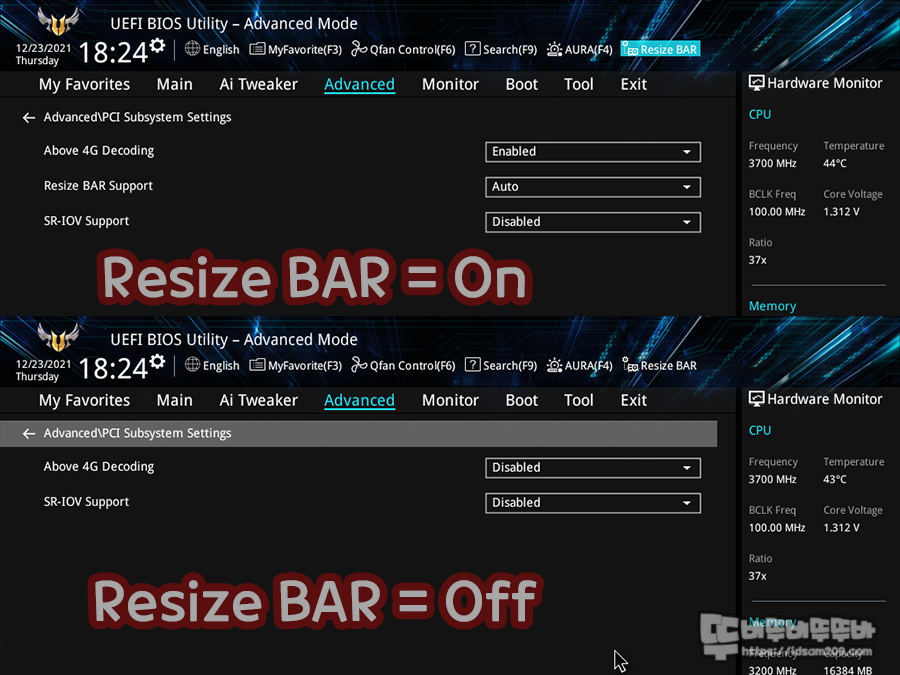Toggle the Resize BAR button in lower BIOS
900x675 pixels.
click(x=660, y=366)
